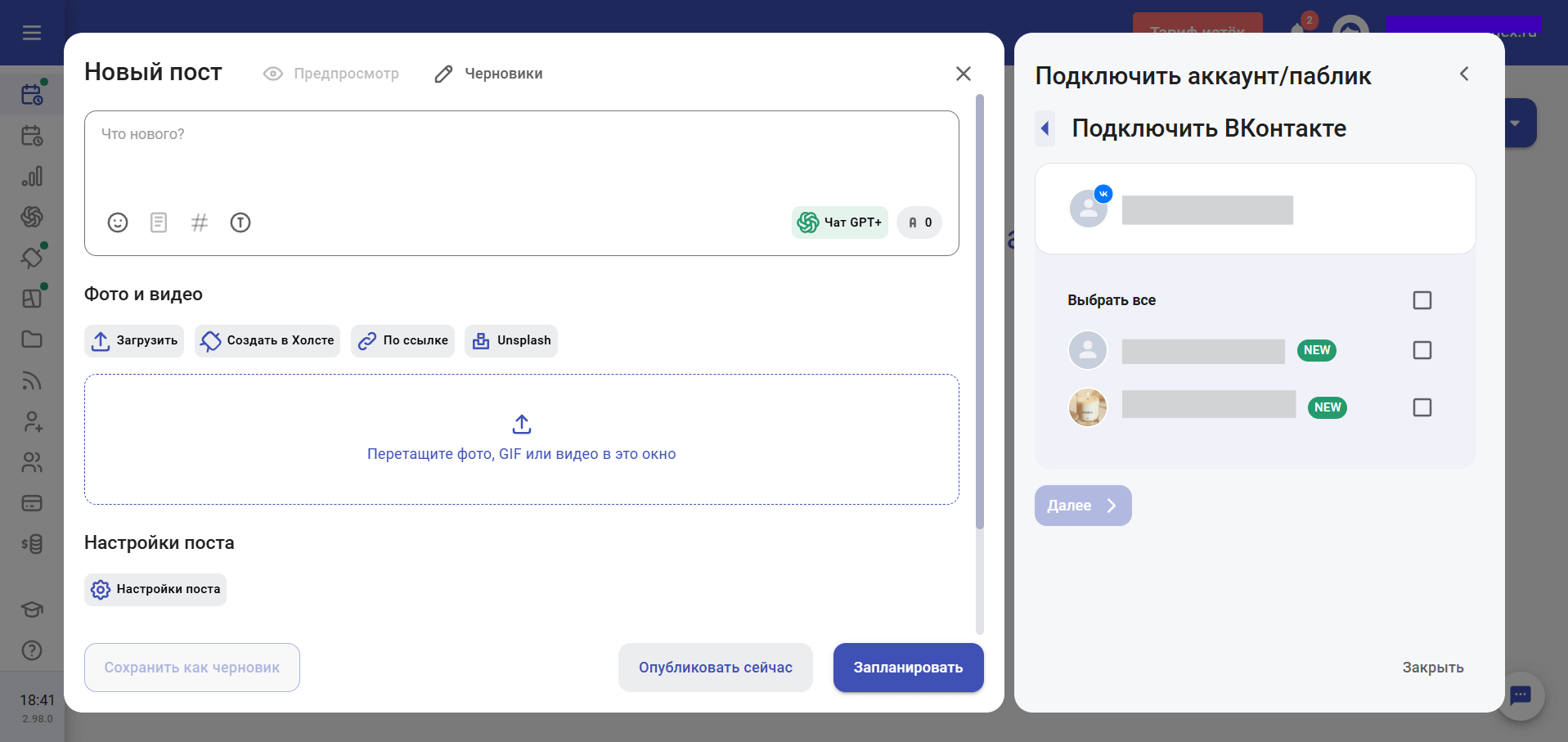Click the media drag-and-drop upload area
The width and height of the screenshot is (1568, 742).
(522, 439)
